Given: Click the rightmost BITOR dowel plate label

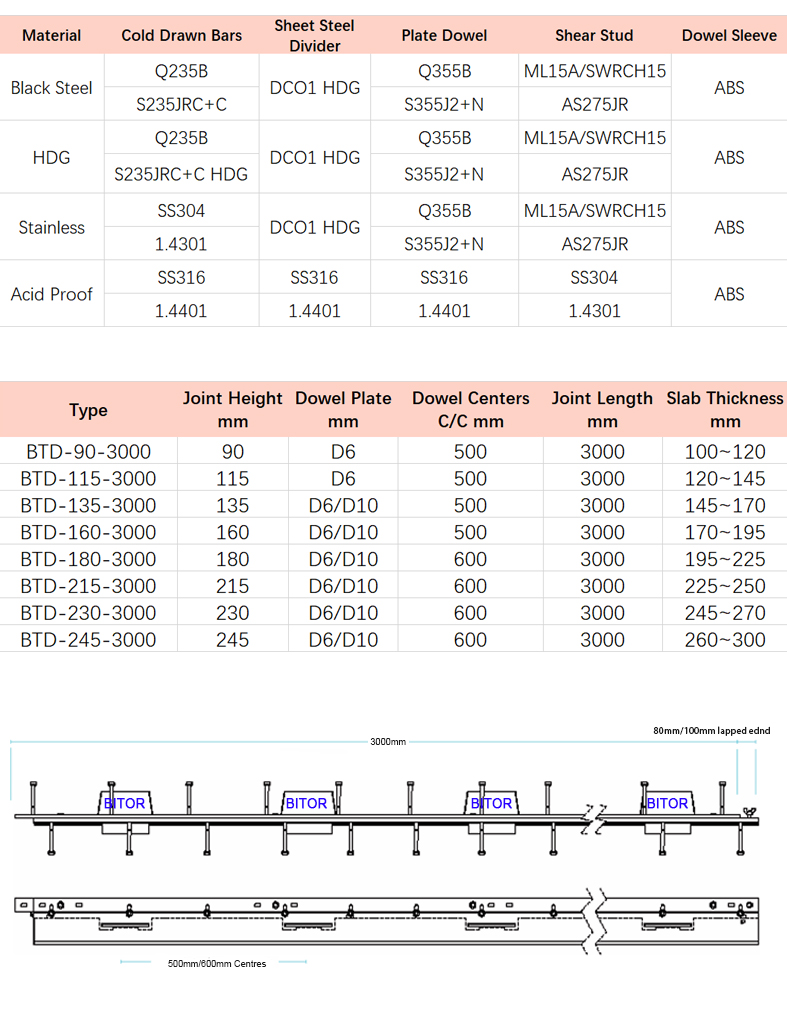Looking at the screenshot, I should tap(667, 803).
